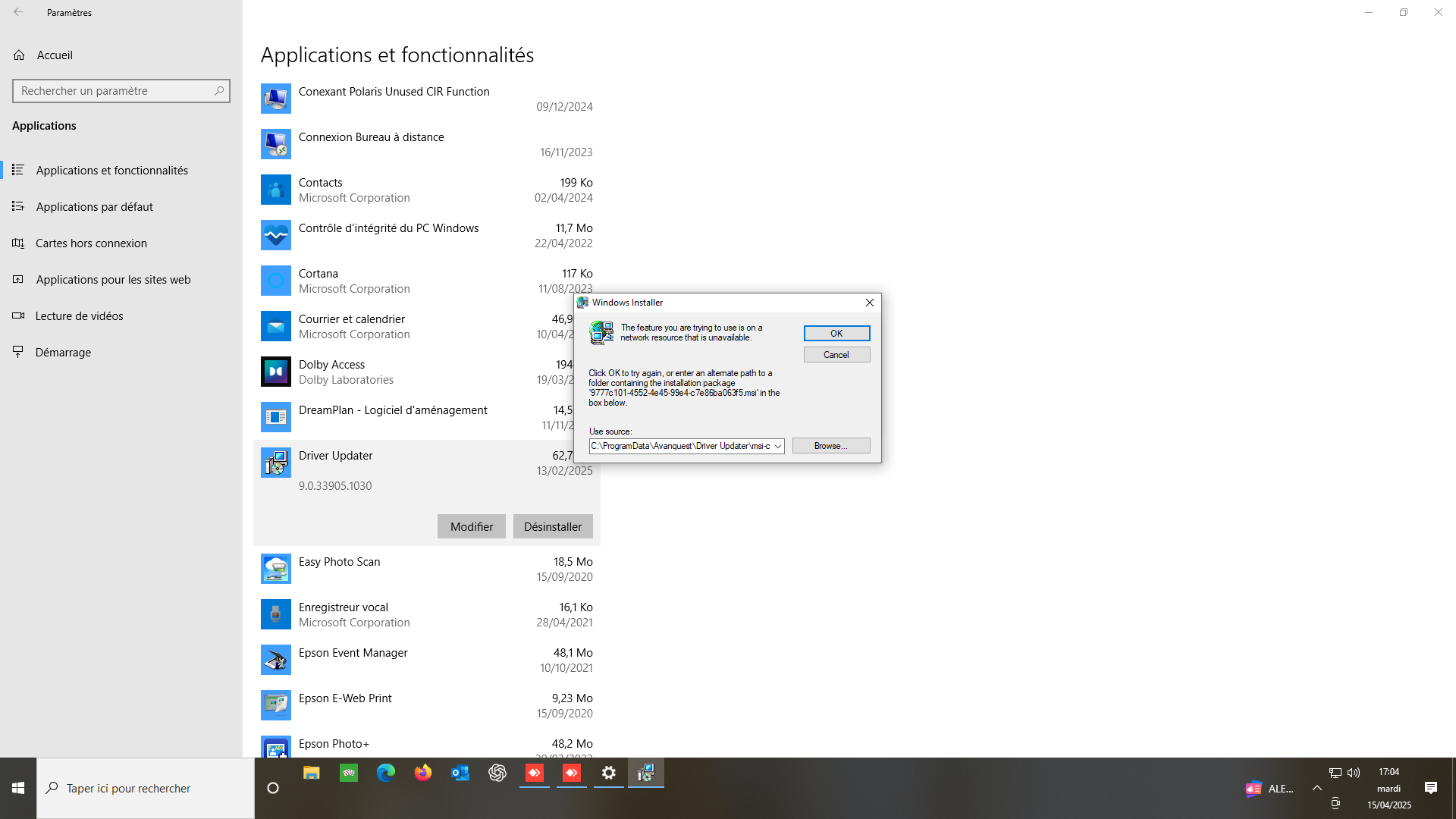Select Easy Photo Scan entry text
The image size is (1456, 819).
340,562
